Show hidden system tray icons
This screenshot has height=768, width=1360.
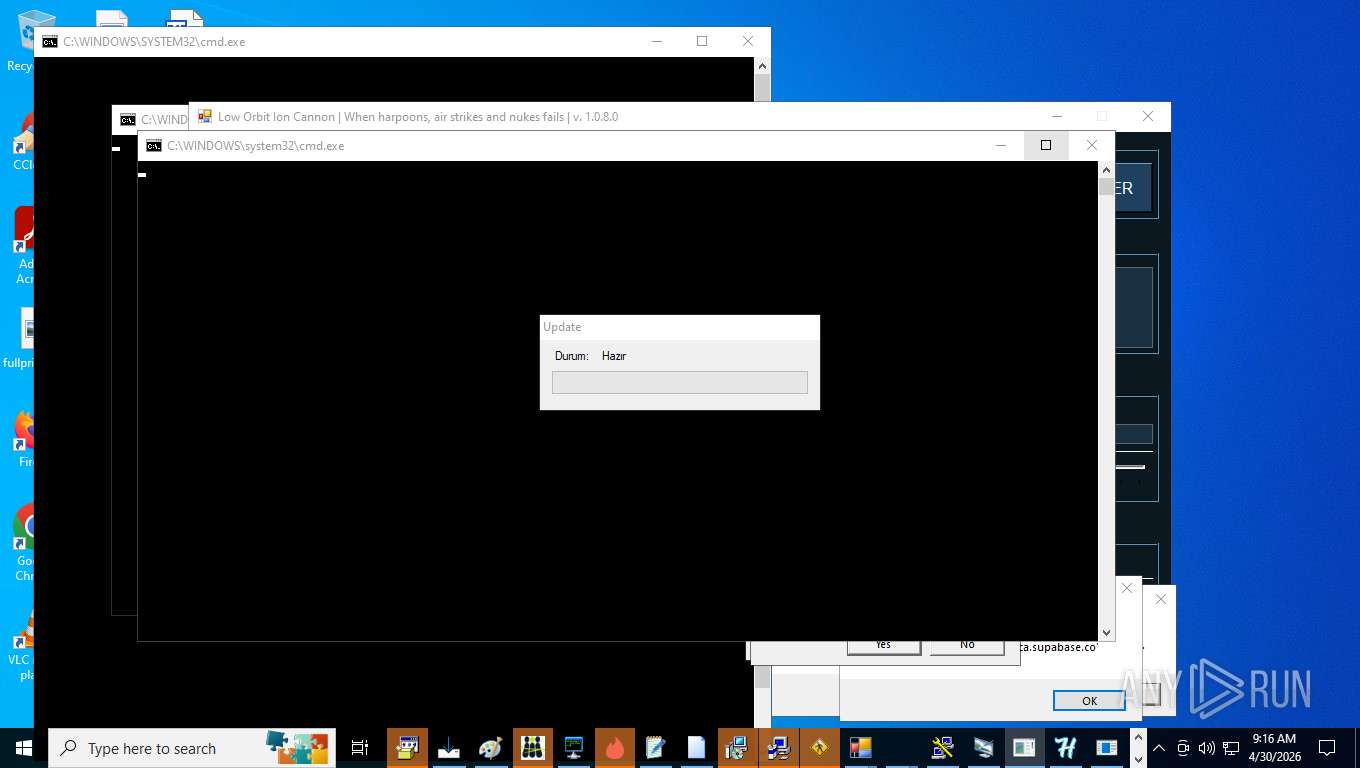click(1159, 748)
